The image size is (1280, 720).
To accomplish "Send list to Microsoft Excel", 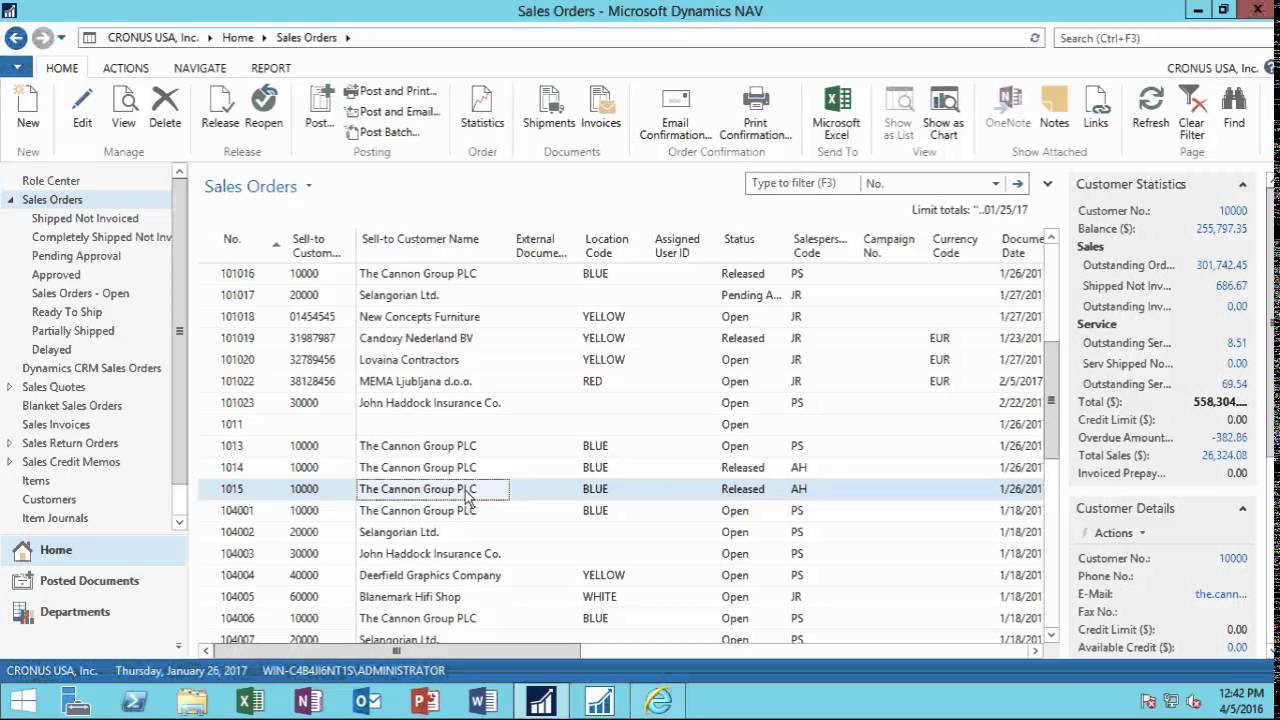I will (x=837, y=114).
